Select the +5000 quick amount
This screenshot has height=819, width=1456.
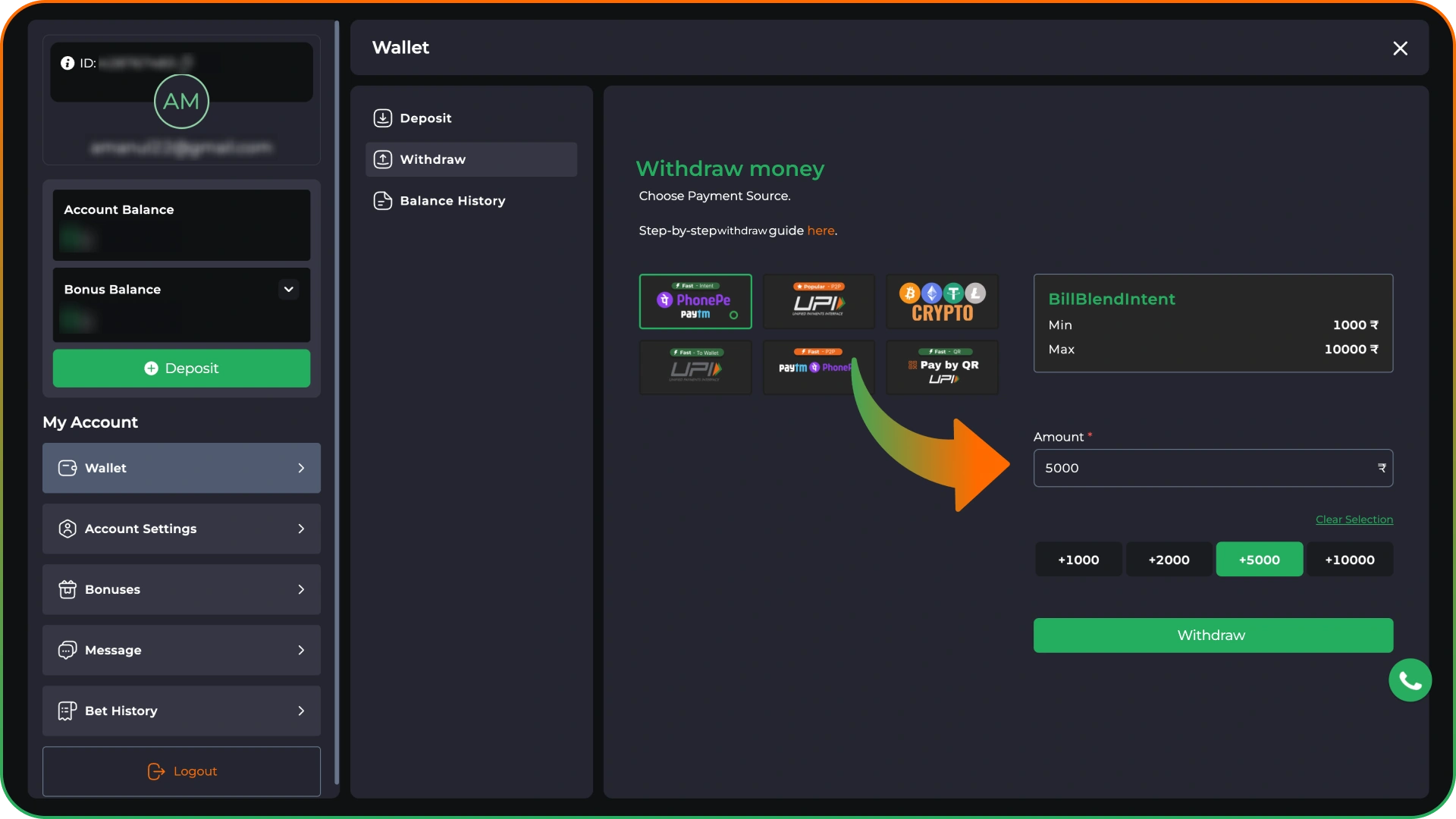[x=1259, y=560]
